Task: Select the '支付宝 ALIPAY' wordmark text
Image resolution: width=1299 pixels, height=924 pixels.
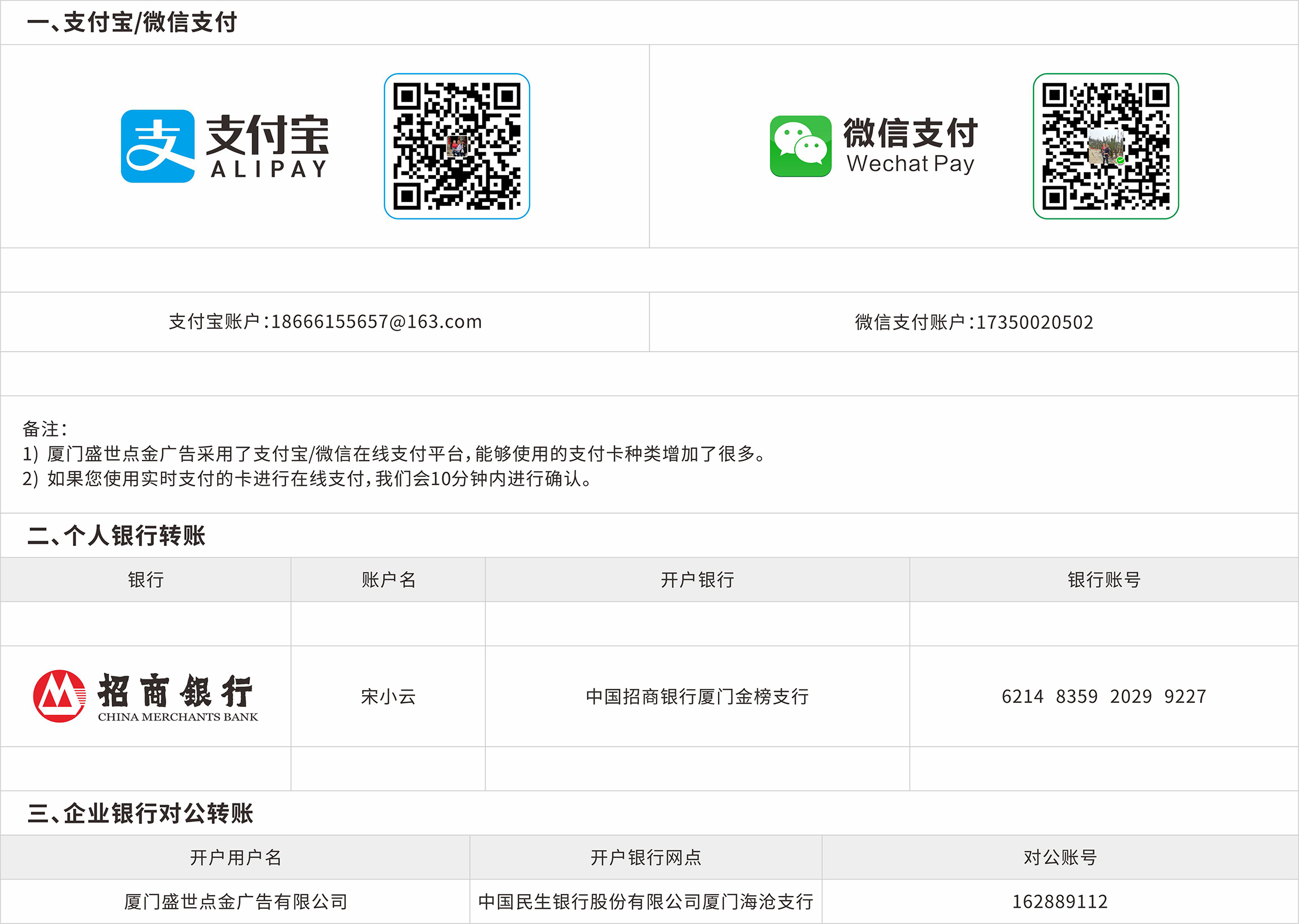Action: tap(267, 146)
